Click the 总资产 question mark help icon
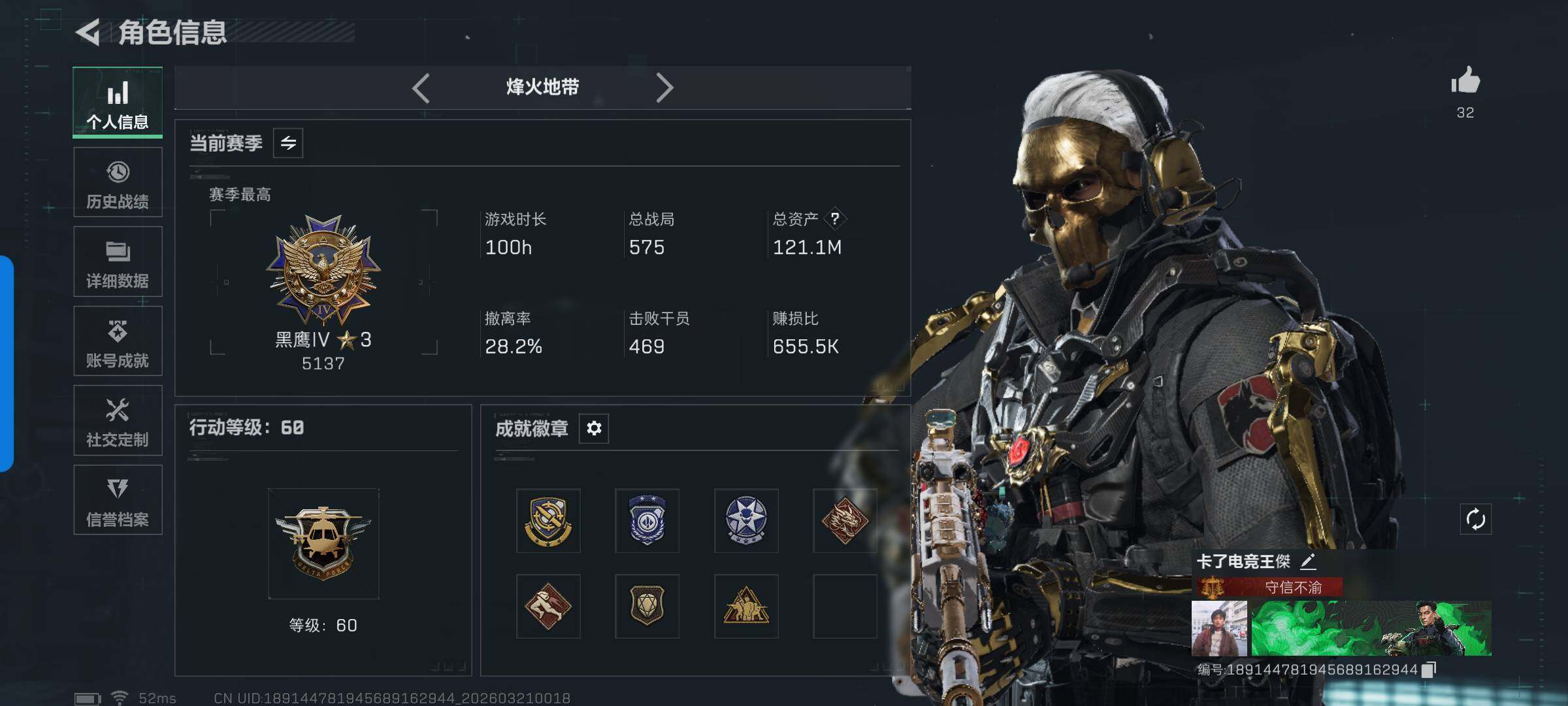The height and width of the screenshot is (706, 1568). (835, 219)
